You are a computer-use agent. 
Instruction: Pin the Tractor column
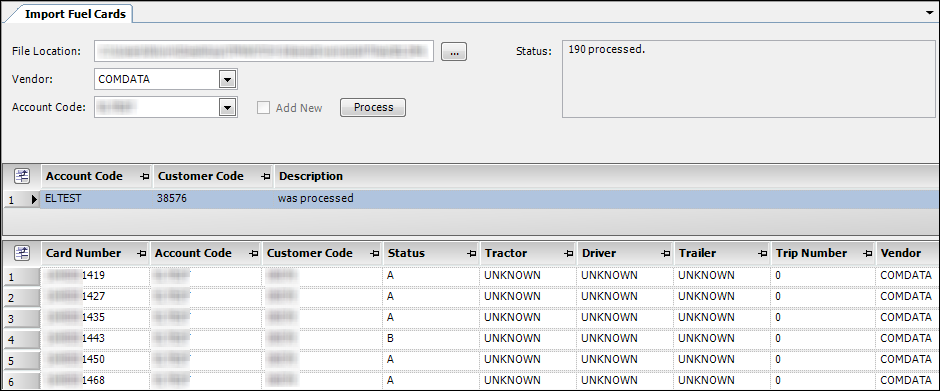[569, 254]
